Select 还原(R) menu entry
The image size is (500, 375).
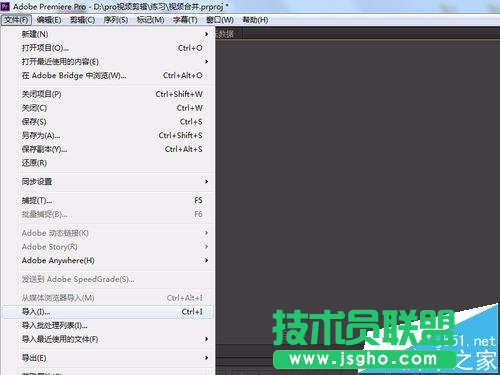(107, 163)
